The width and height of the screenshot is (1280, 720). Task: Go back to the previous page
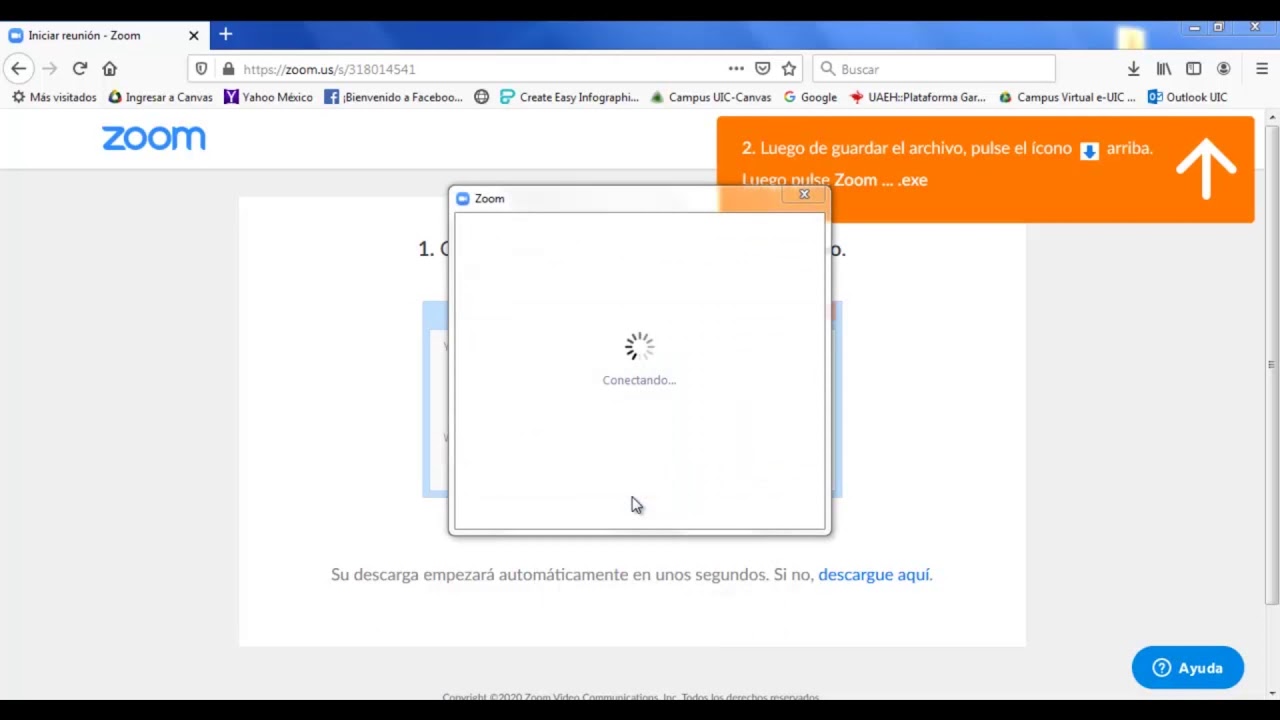19,69
